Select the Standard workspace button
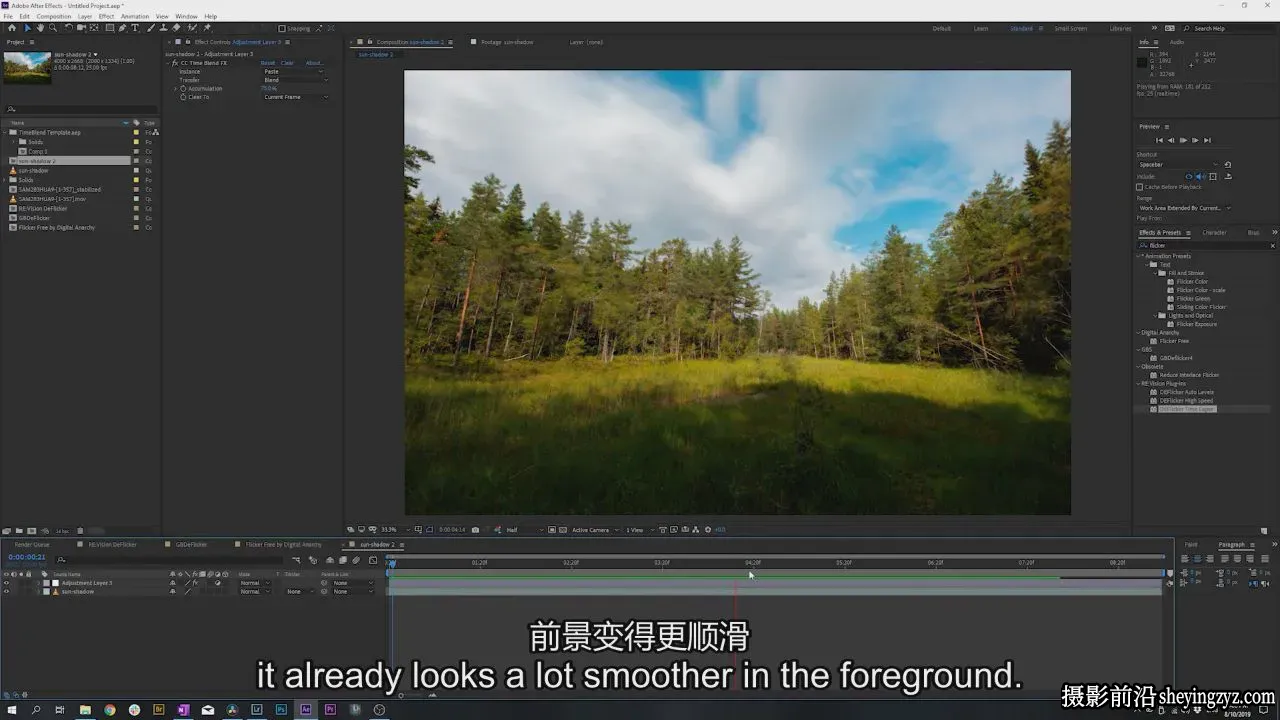The width and height of the screenshot is (1280, 720). pos(1021,28)
